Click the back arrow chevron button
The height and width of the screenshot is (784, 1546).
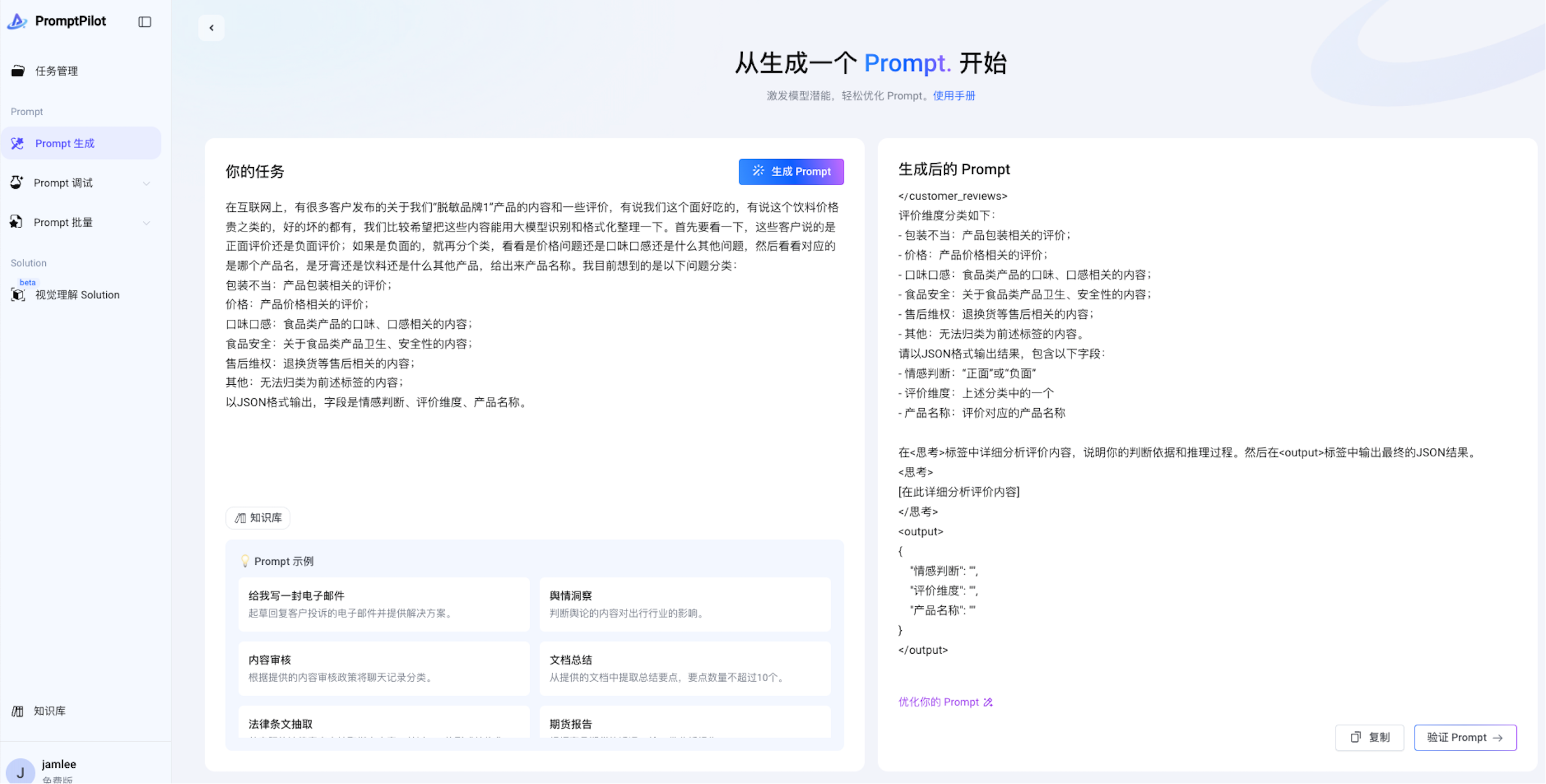(x=211, y=27)
